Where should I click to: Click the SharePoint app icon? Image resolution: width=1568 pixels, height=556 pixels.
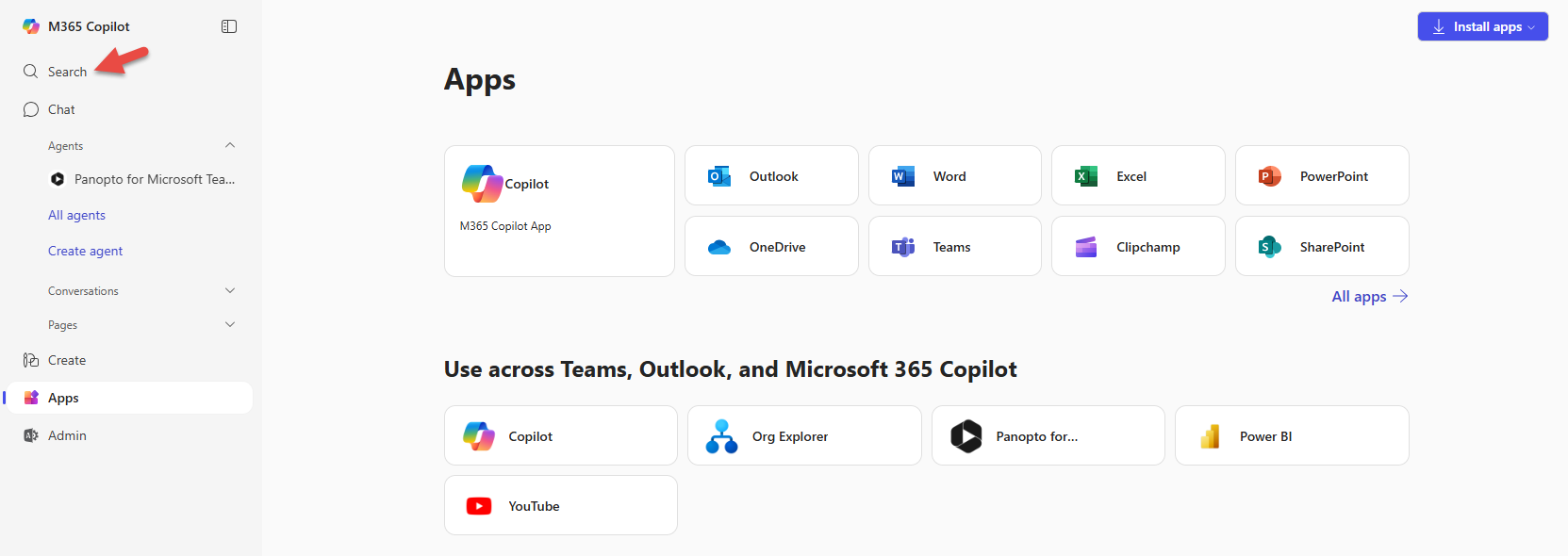1270,247
